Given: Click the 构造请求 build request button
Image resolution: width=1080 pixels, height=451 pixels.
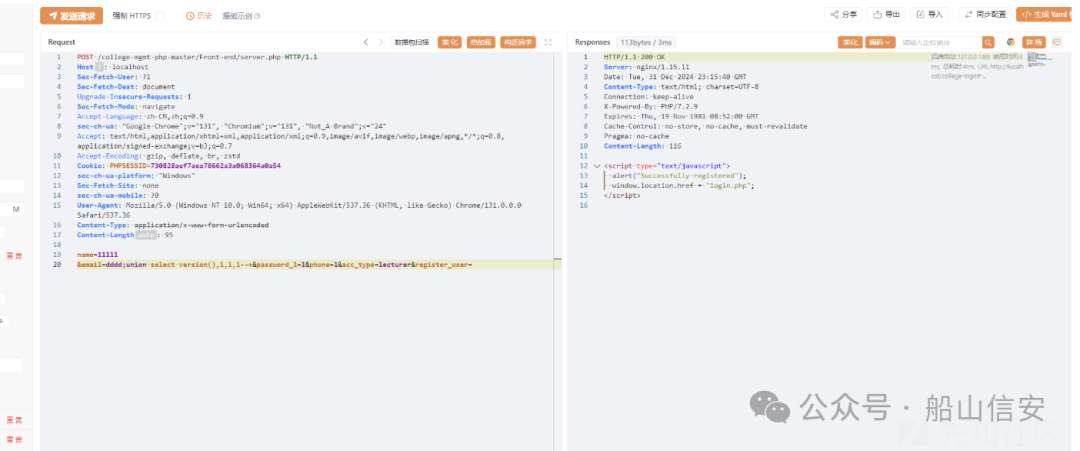Looking at the screenshot, I should click(518, 42).
